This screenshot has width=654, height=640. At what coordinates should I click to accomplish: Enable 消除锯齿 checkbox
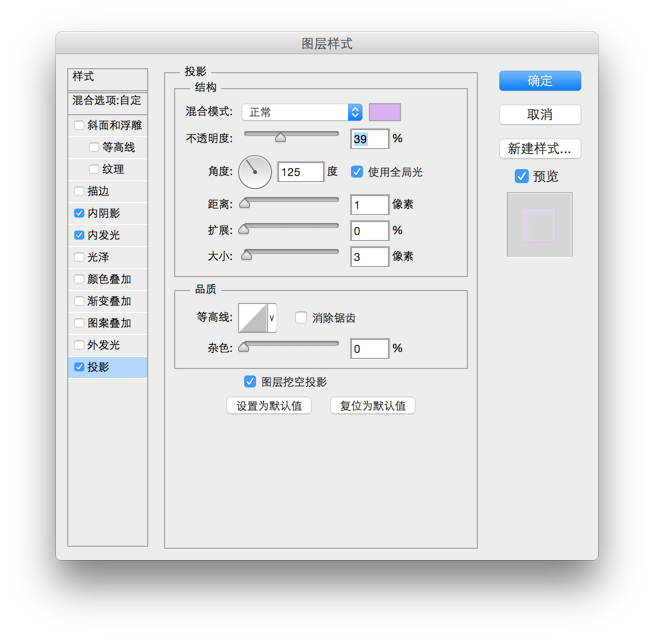301,317
